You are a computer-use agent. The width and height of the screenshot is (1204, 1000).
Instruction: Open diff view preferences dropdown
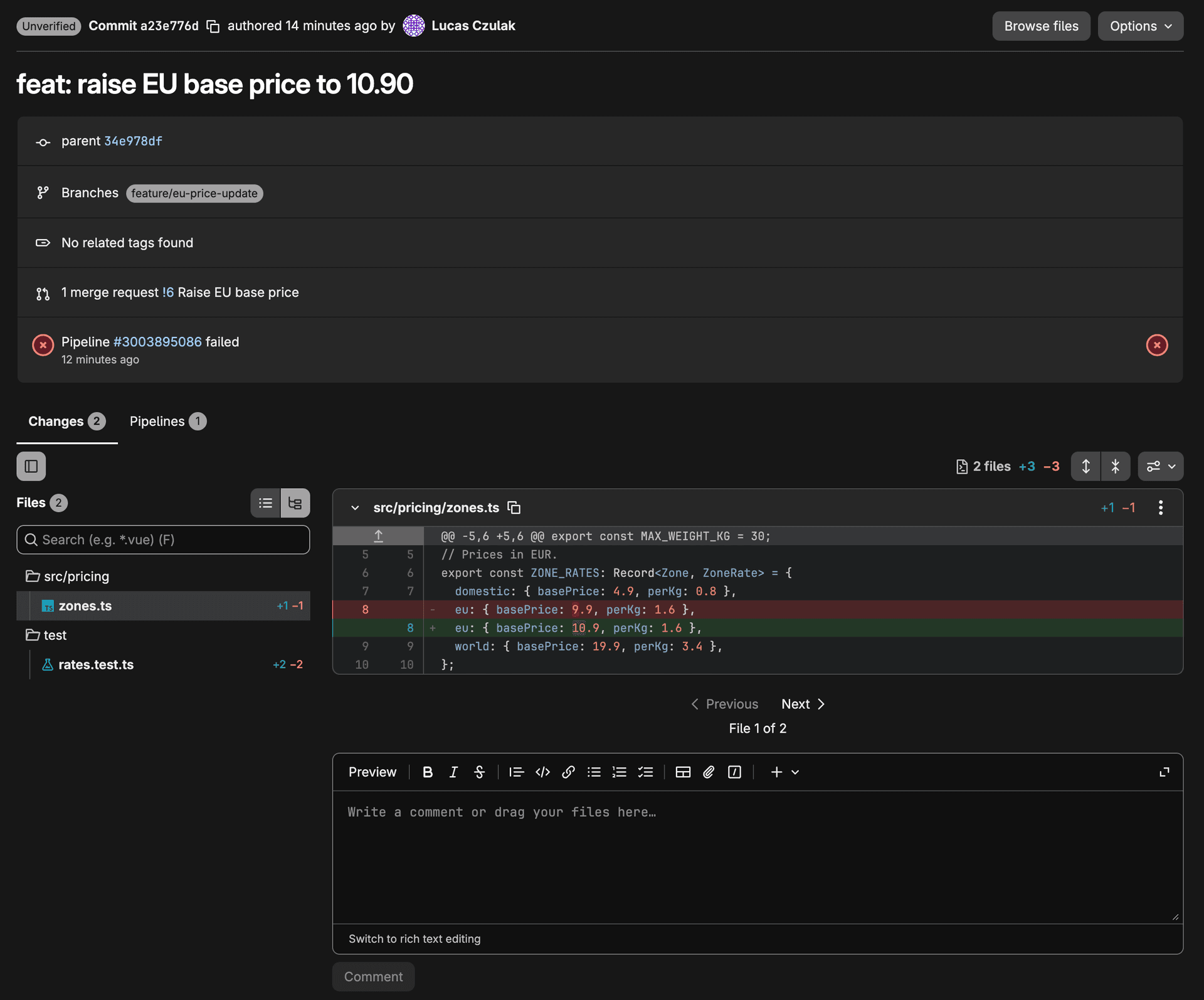point(1161,466)
